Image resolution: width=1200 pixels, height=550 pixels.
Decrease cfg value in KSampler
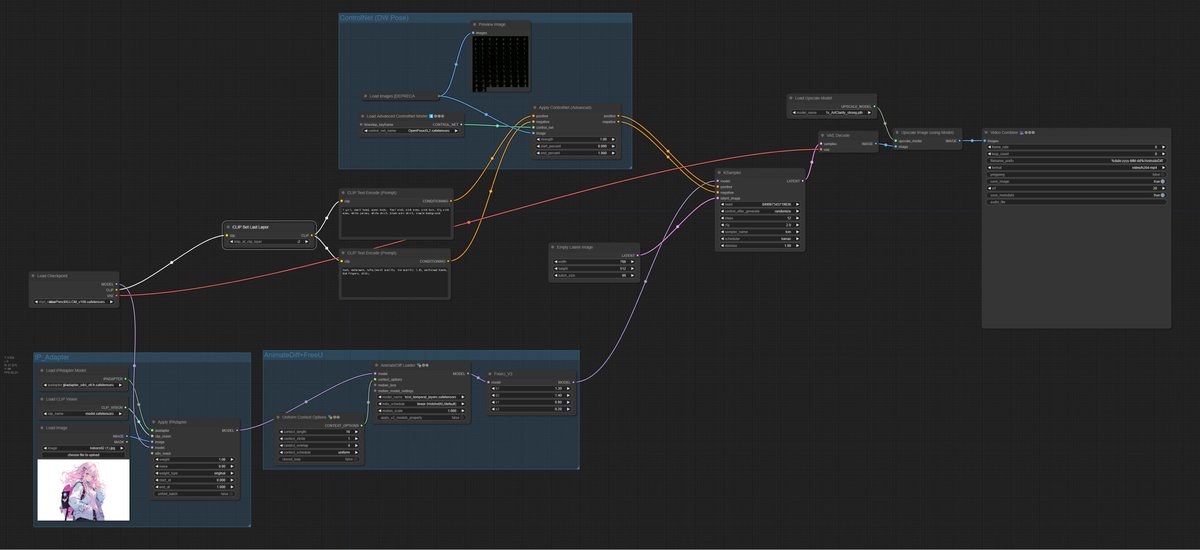(722, 225)
